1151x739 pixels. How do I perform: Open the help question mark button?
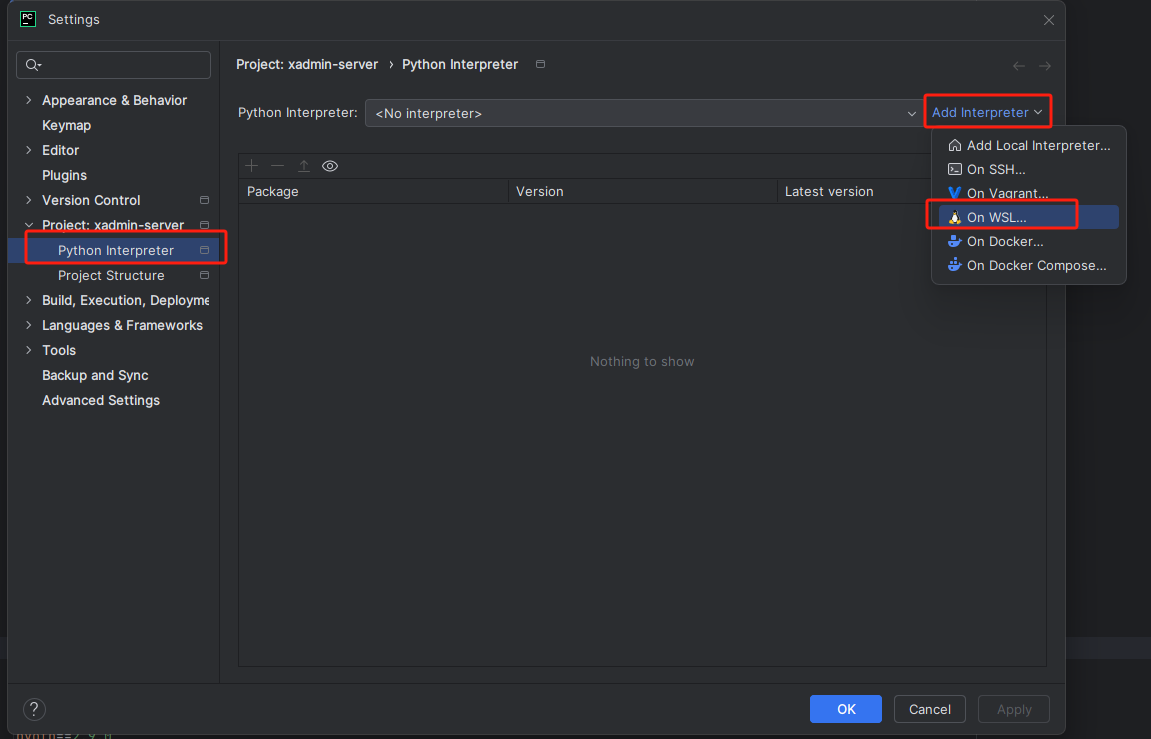tap(35, 709)
